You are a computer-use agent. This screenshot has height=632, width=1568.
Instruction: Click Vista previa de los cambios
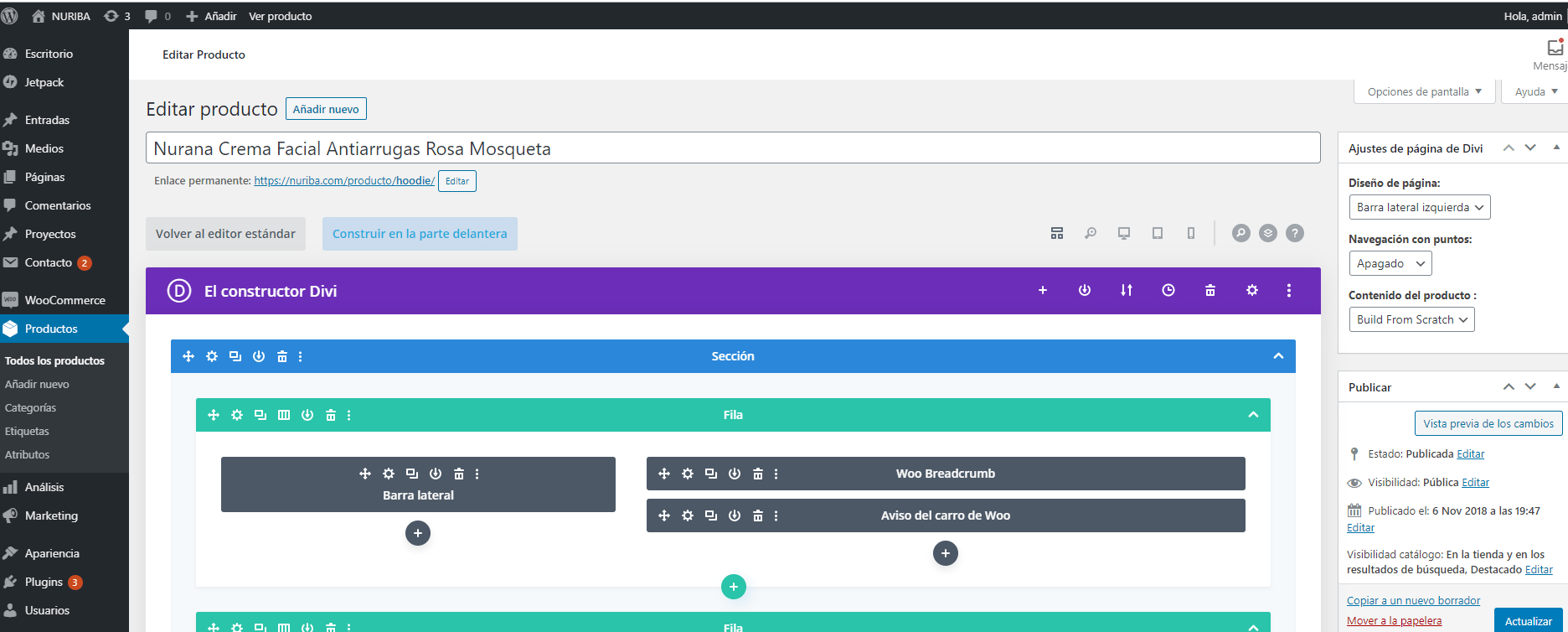click(1488, 423)
